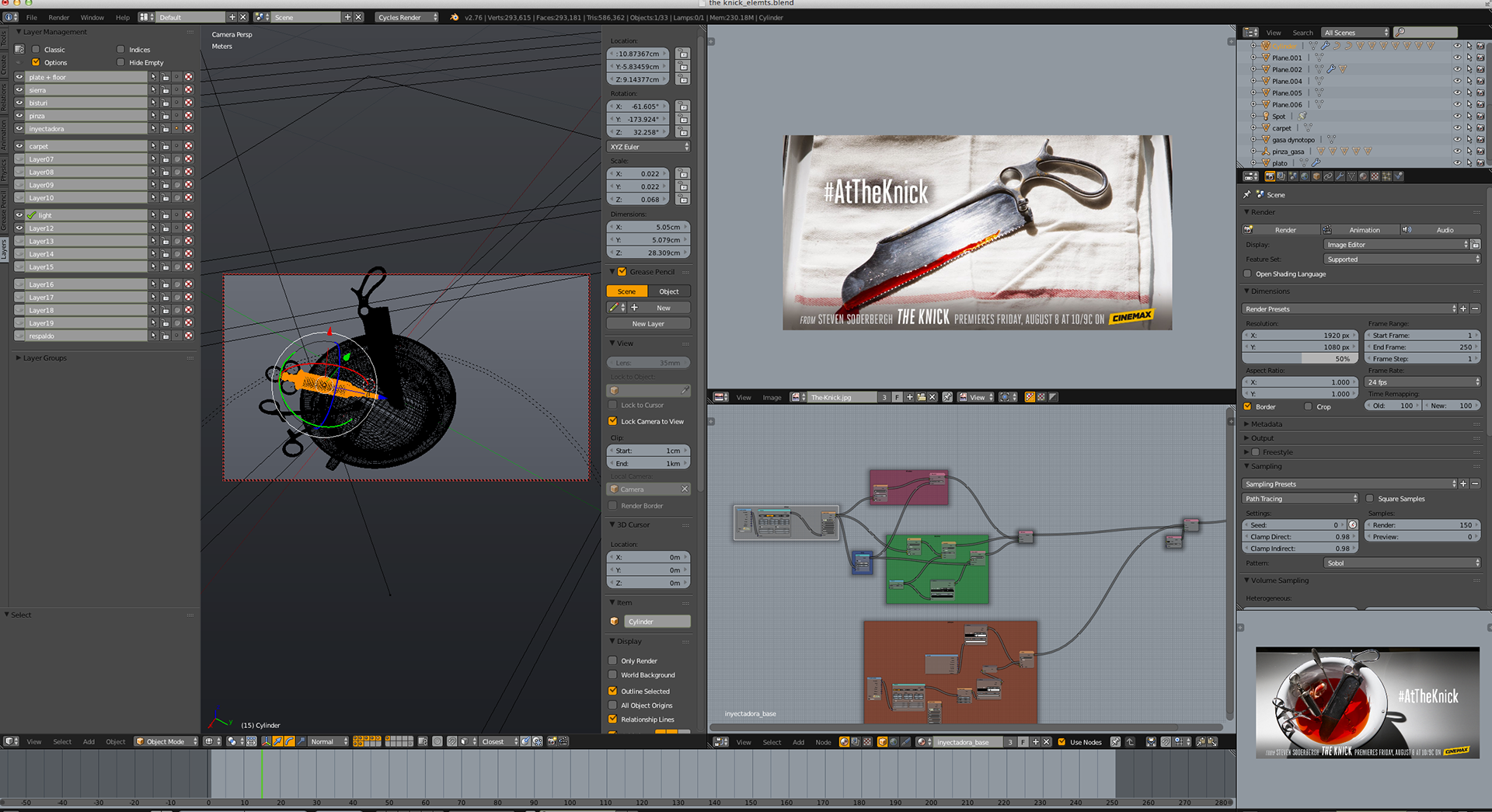Toggle renderability camera icon for Spot
This screenshot has height=812, width=1492.
coord(1480,116)
